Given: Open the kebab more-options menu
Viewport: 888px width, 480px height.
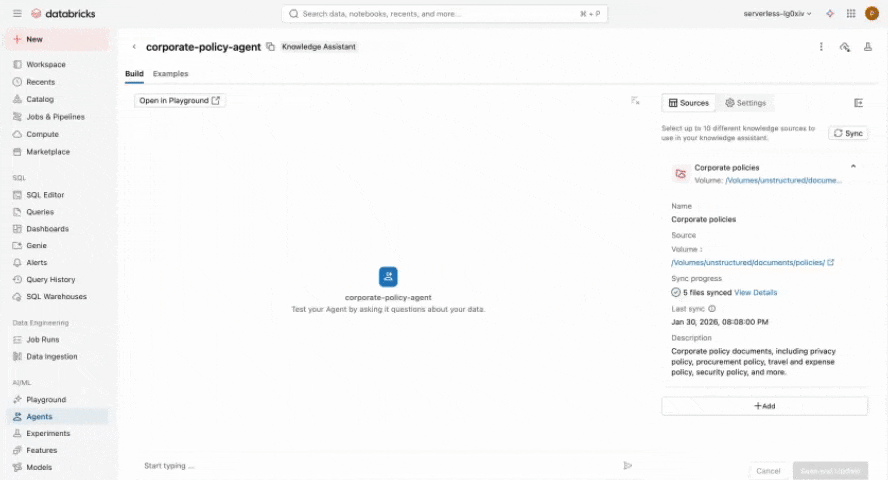Looking at the screenshot, I should click(x=821, y=47).
